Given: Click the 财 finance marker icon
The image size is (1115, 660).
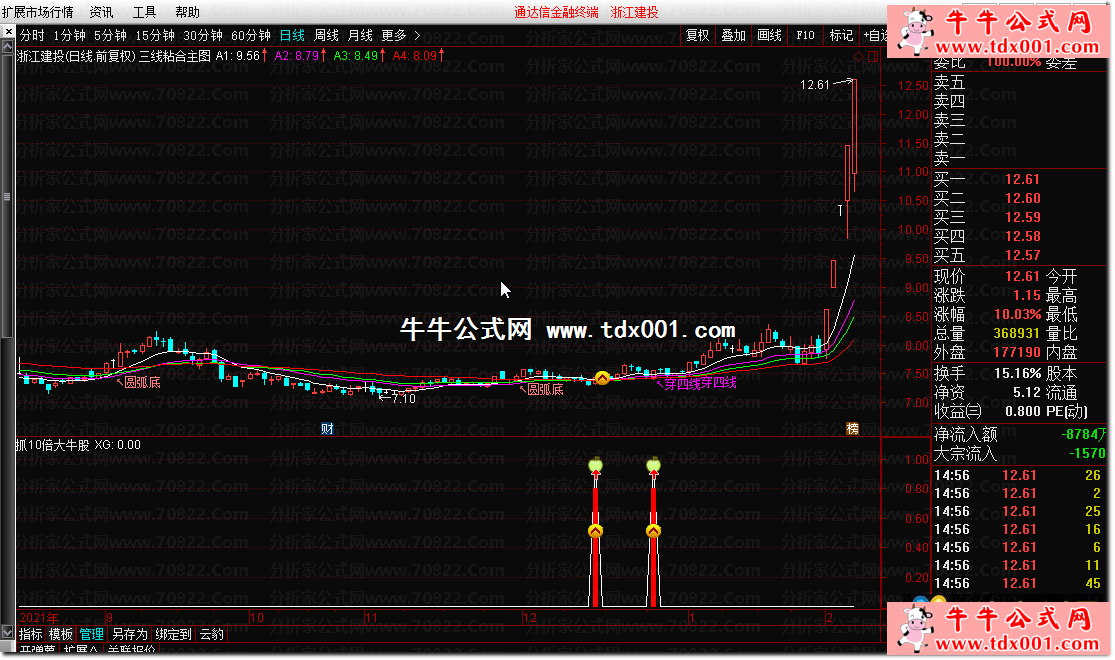Looking at the screenshot, I should (x=327, y=429).
